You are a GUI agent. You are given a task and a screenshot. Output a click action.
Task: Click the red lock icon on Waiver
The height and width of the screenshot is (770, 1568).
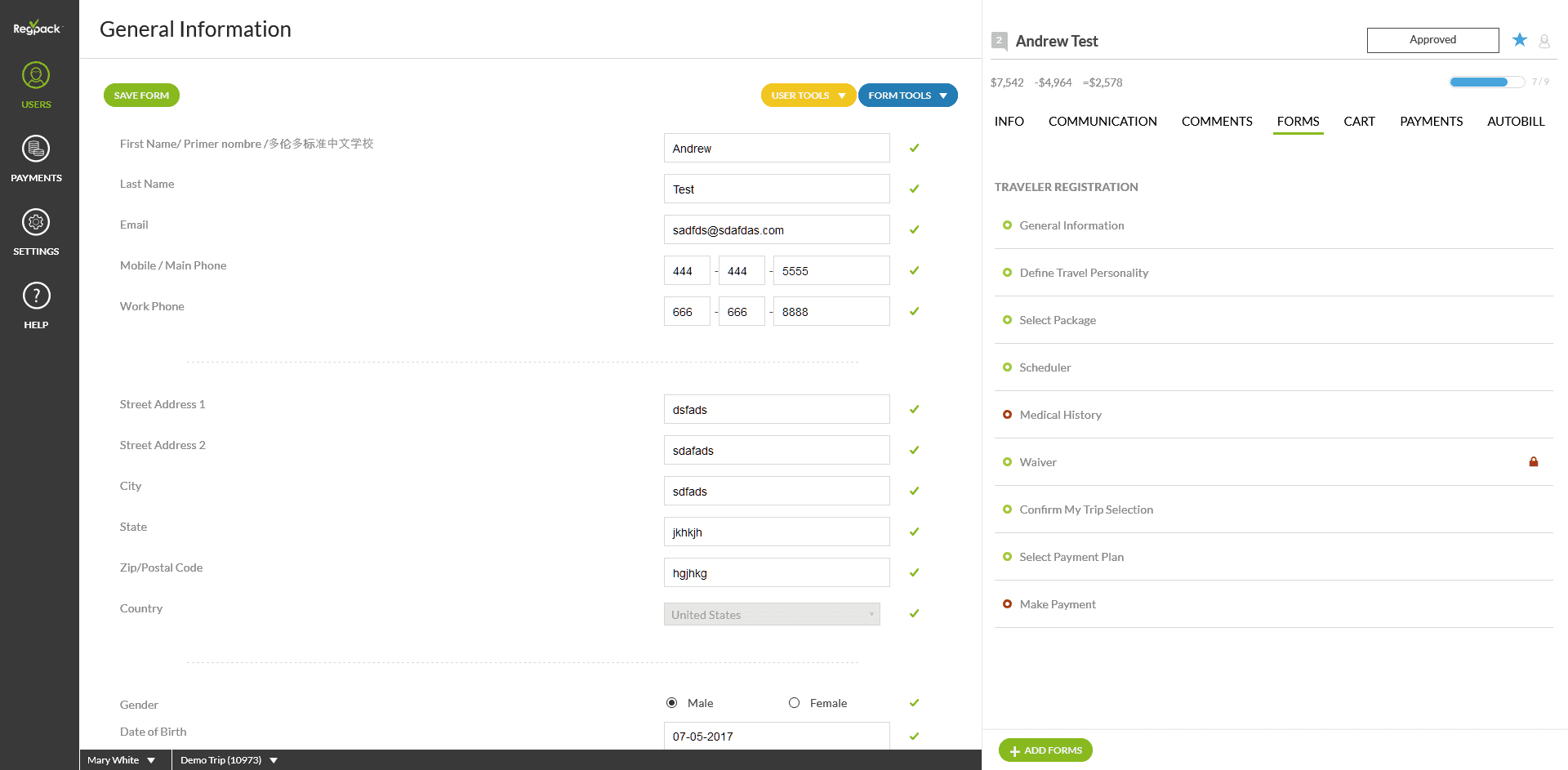point(1533,462)
